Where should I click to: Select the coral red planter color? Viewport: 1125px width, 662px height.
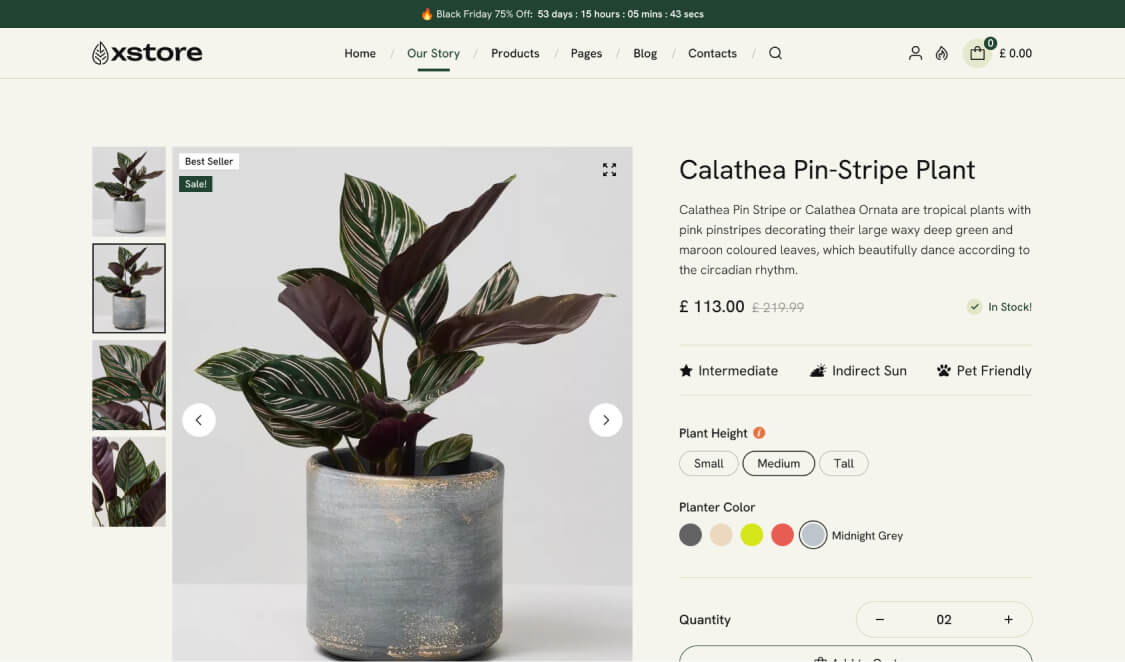[783, 535]
